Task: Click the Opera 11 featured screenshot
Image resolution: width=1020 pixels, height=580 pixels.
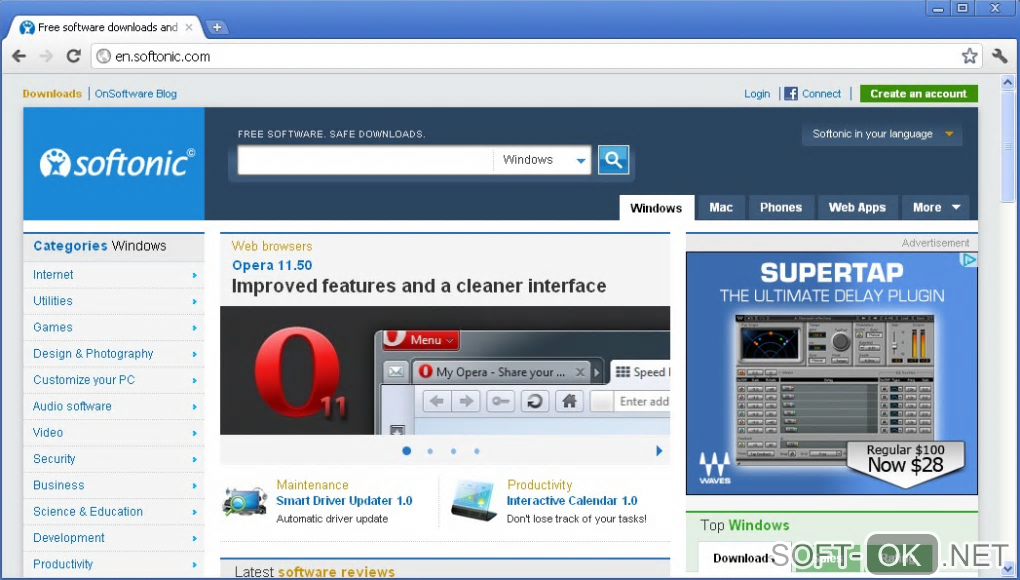Action: click(445, 371)
